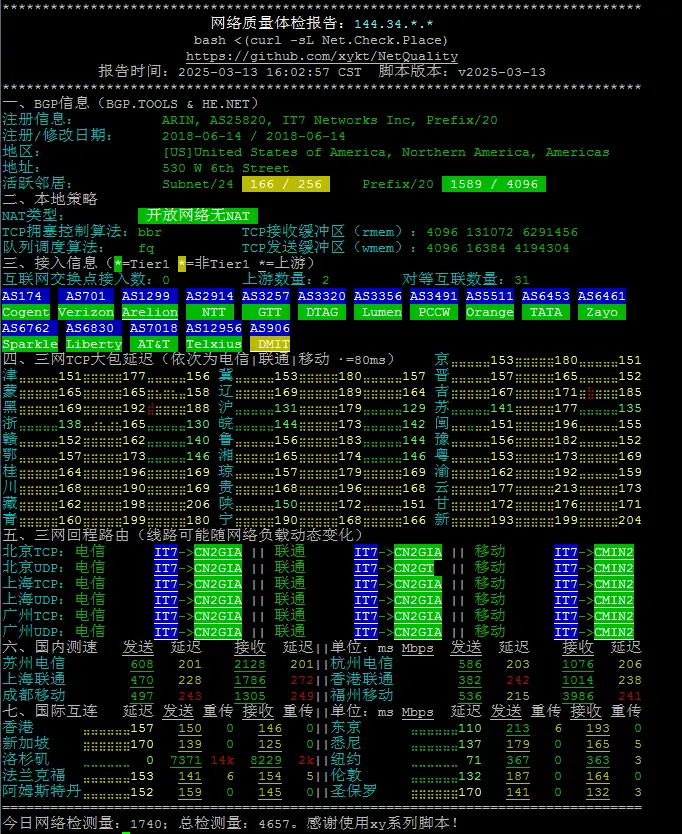
Task: Select the 沪 province latency row label
Action: [226, 408]
